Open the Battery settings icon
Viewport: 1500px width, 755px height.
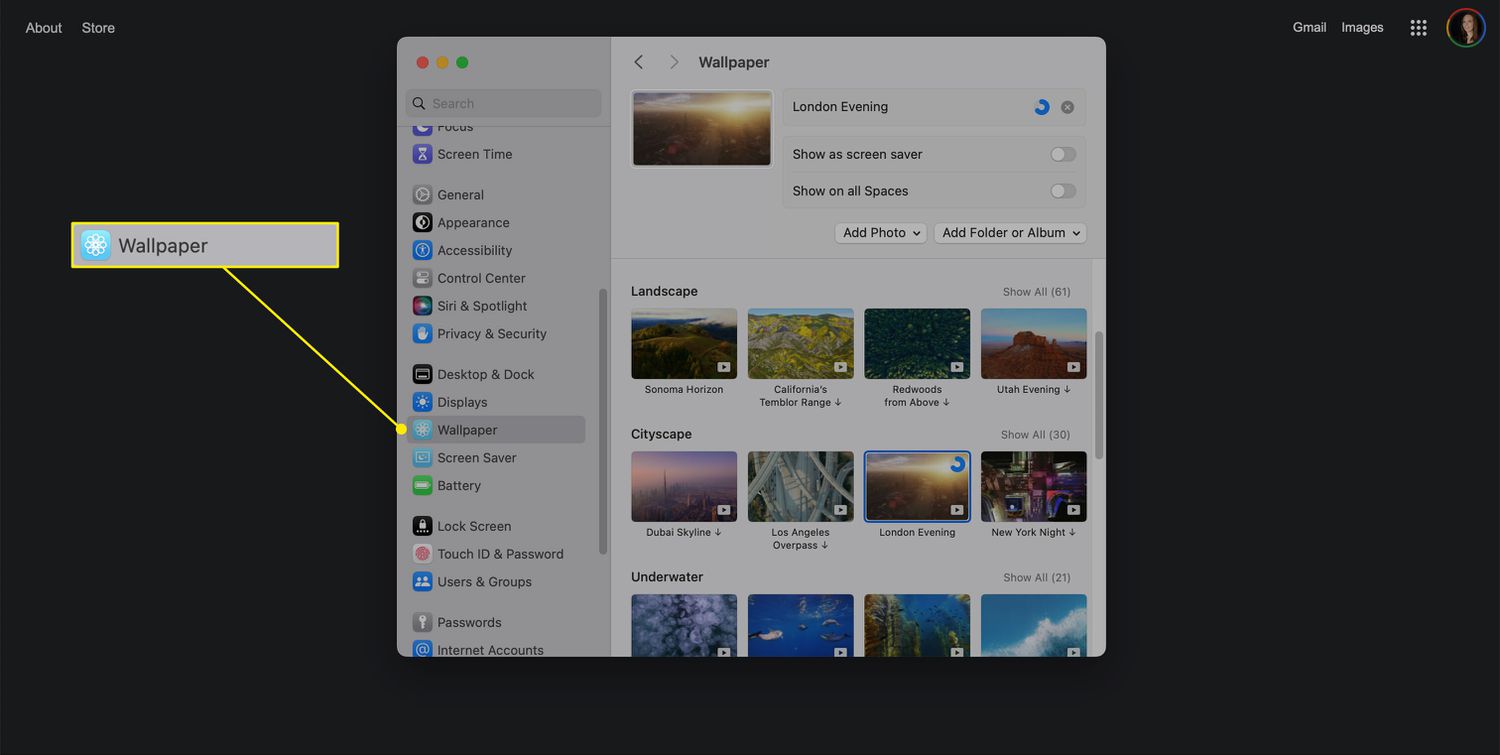coord(422,486)
